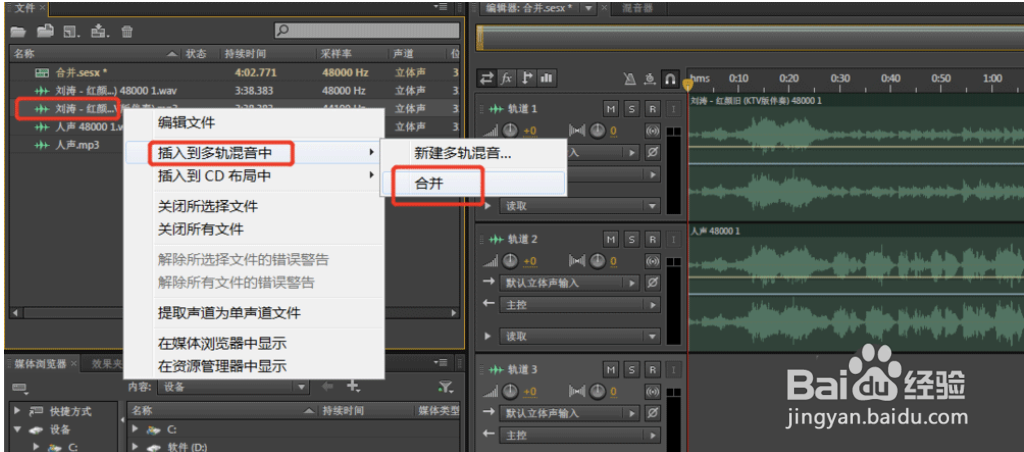Select 合并 in the submenu
This screenshot has width=1024, height=452.
(x=473, y=184)
